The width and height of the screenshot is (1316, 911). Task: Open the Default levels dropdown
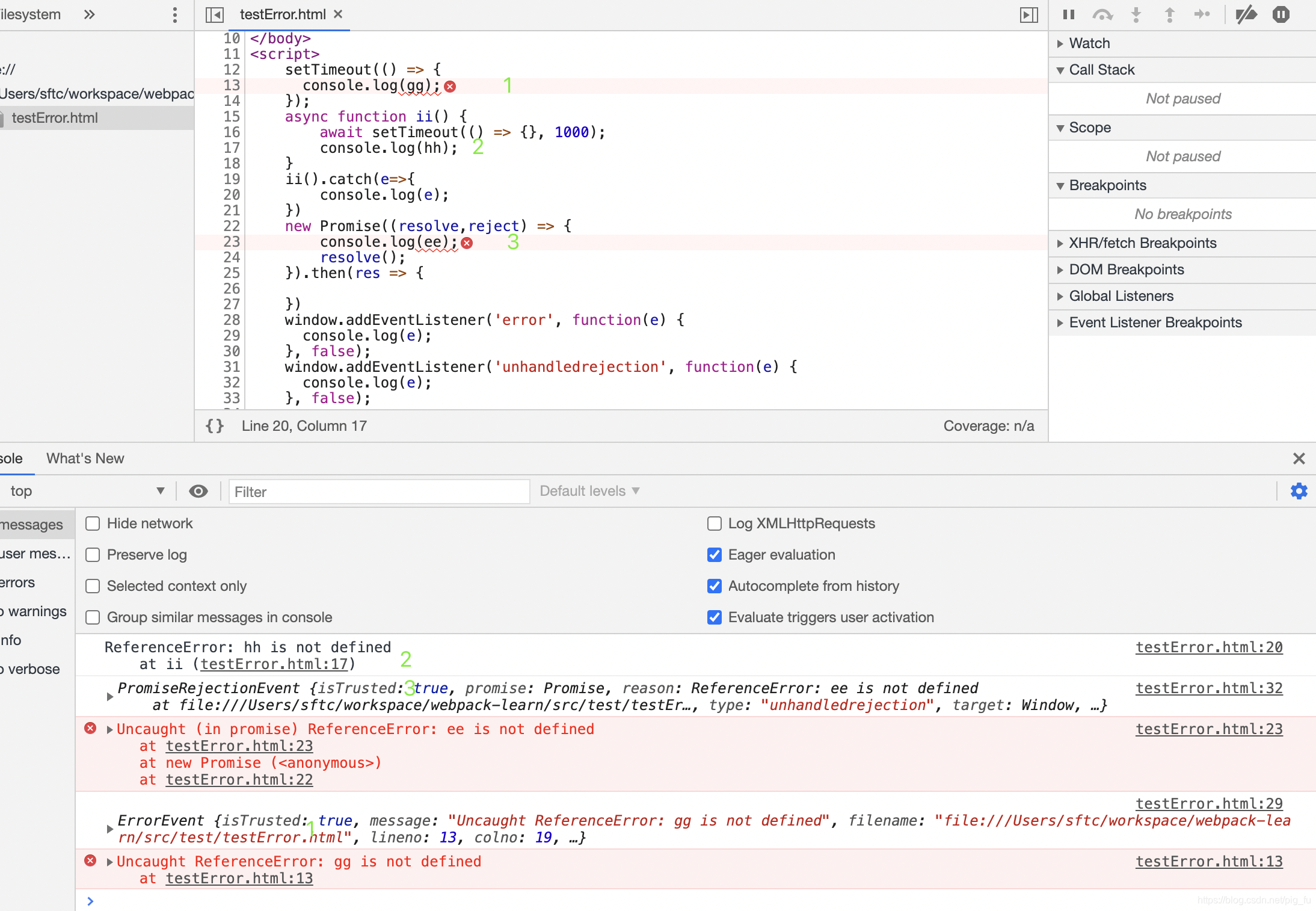[589, 490]
